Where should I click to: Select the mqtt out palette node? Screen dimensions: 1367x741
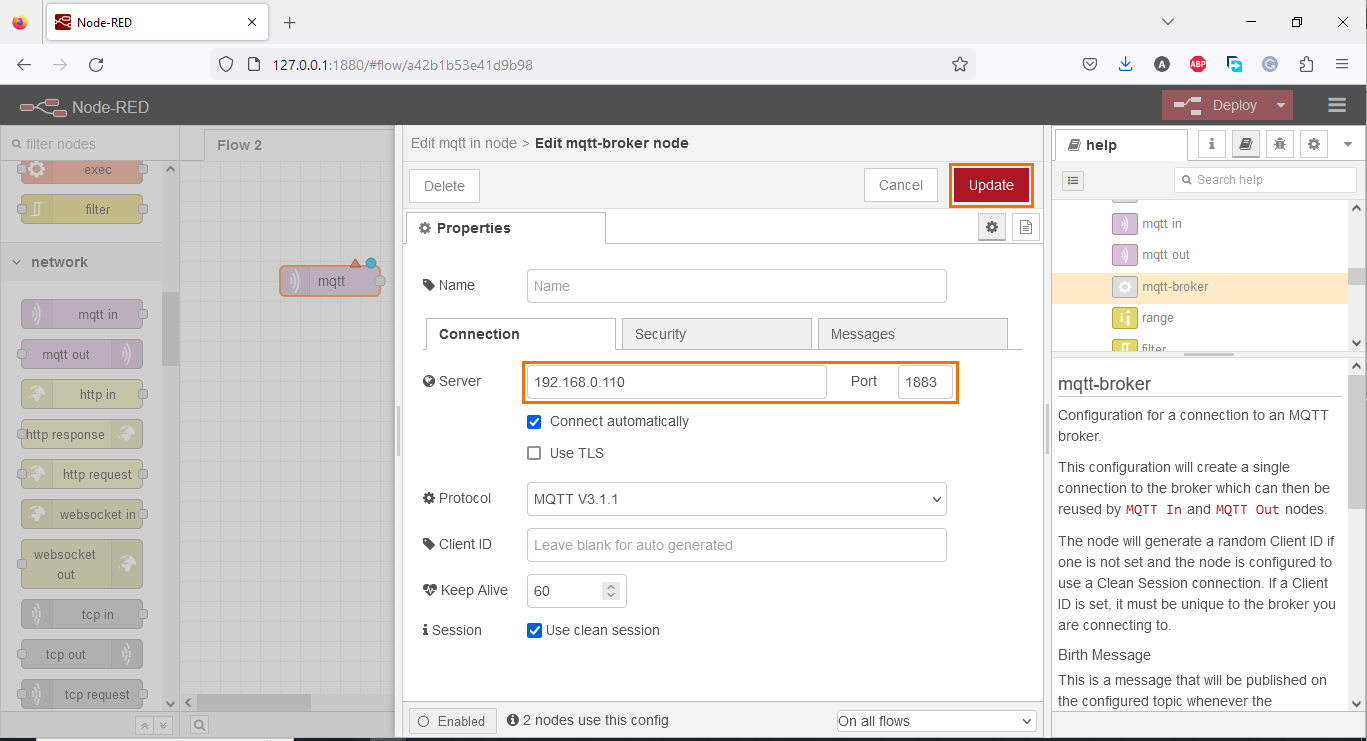click(x=82, y=354)
